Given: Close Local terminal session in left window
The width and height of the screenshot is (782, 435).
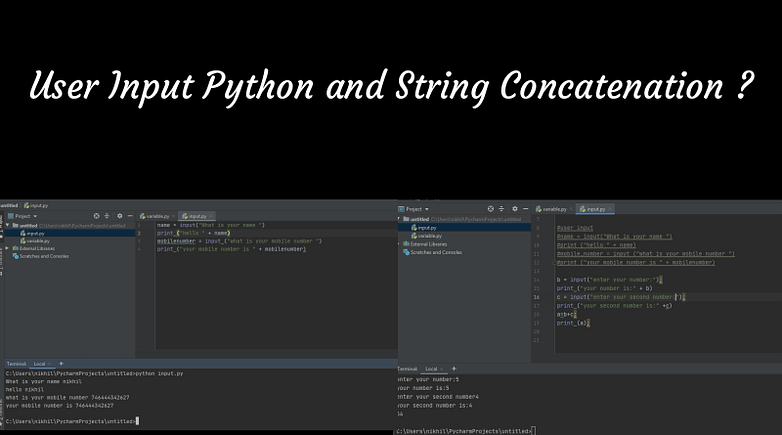Looking at the screenshot, I should coord(49,364).
